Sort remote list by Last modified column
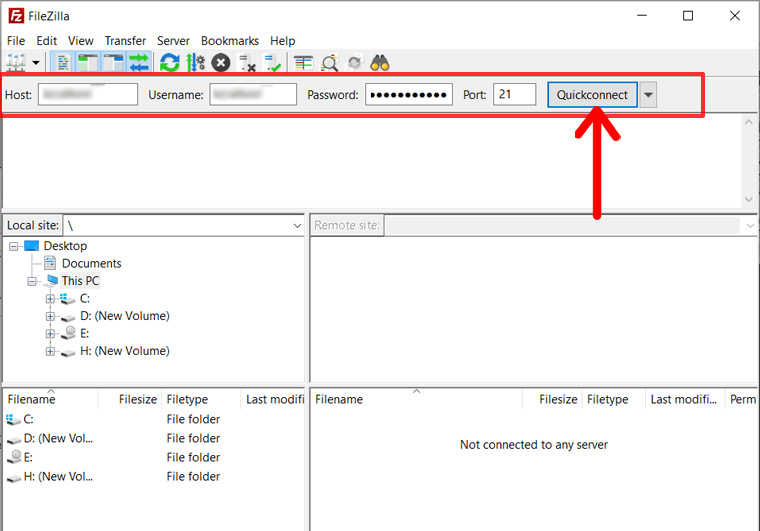760x531 pixels. [684, 399]
